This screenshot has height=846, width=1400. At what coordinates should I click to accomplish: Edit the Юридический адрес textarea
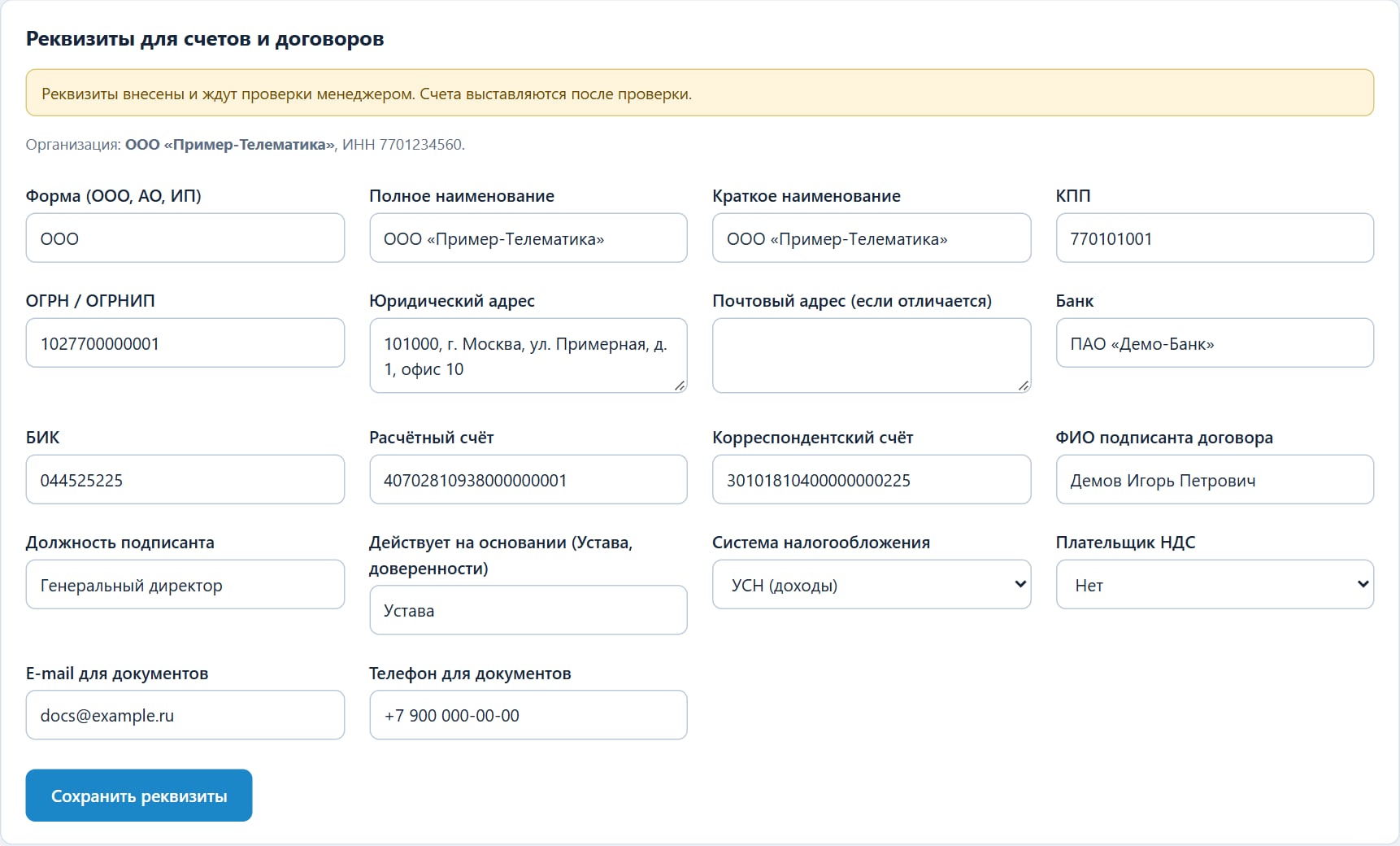click(x=528, y=355)
